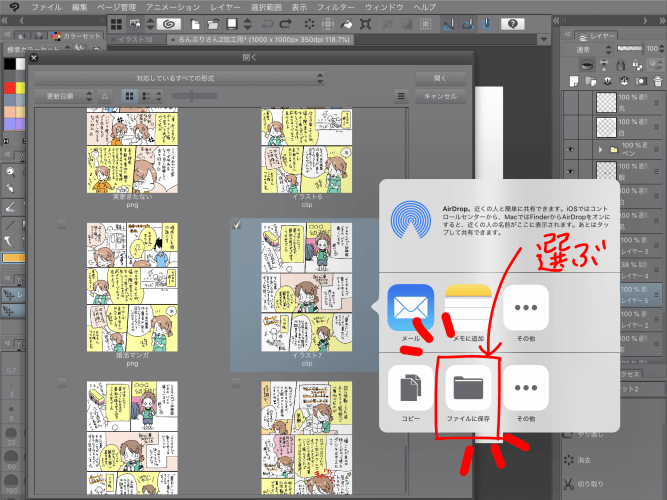Viewport: 667px width, 500px height.
Task: Click the CLIP STUDIO spiral icon in toolbar
Action: point(169,24)
